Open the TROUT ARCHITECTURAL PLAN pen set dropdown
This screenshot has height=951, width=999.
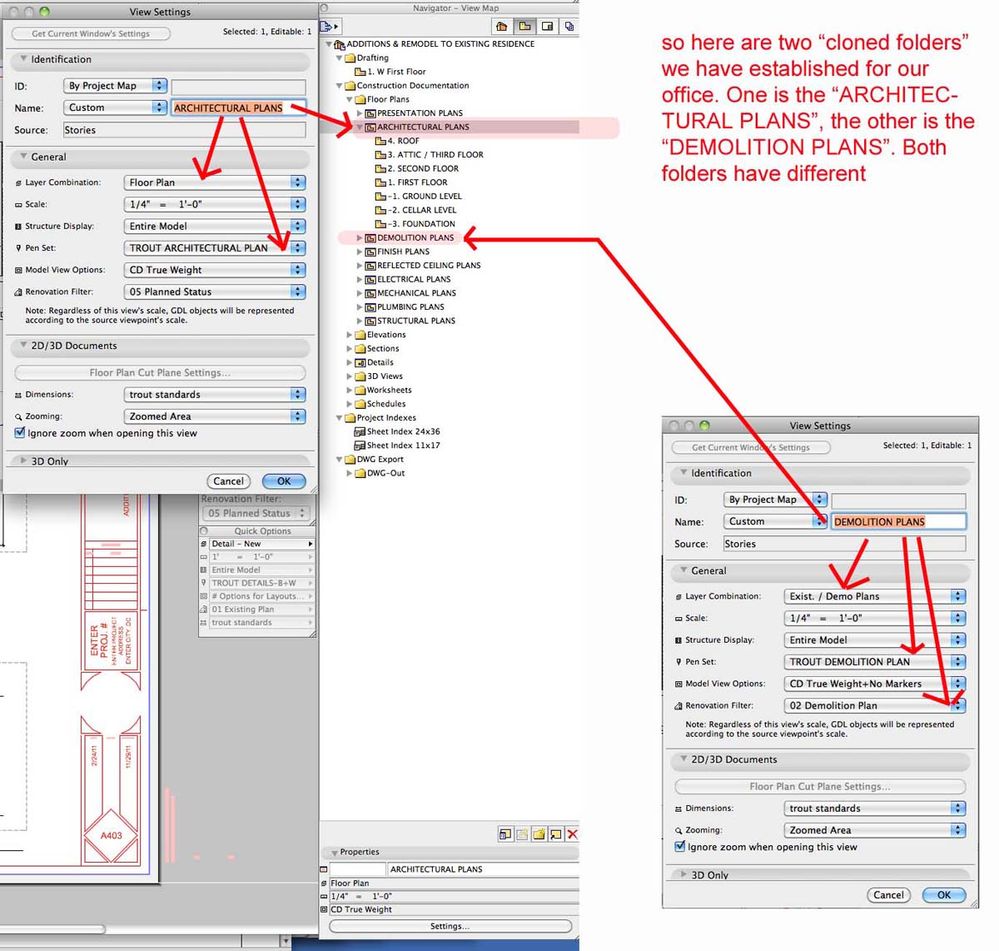(215, 248)
